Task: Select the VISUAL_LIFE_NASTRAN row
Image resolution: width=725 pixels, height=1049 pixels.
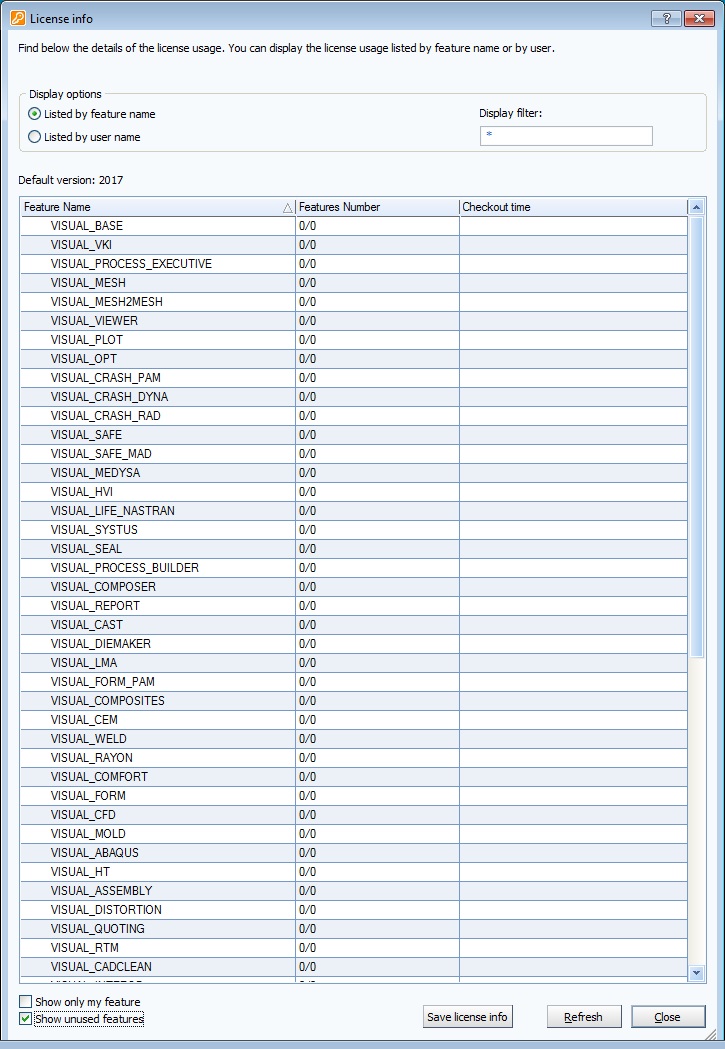Action: pyautogui.click(x=354, y=511)
